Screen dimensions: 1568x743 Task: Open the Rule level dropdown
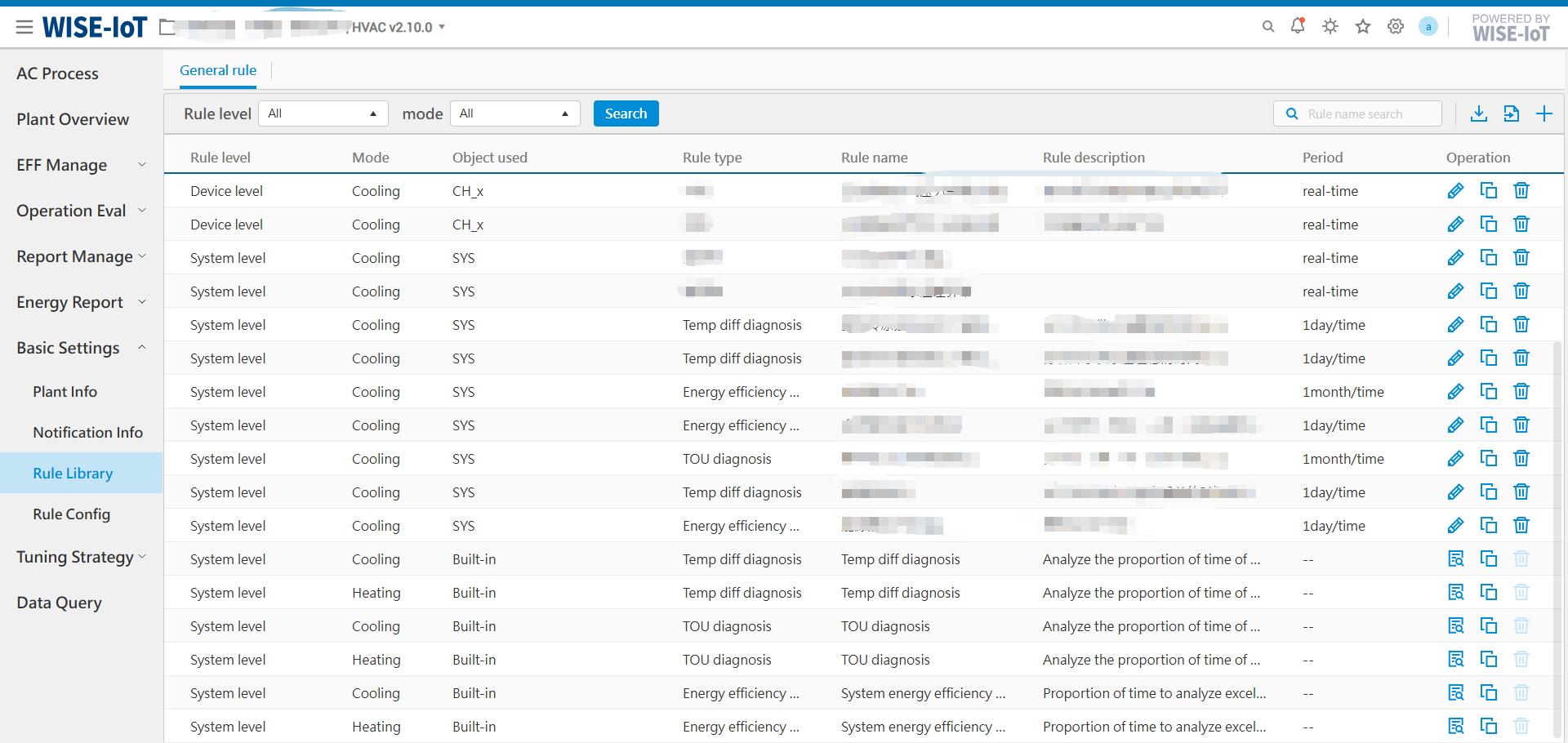(323, 113)
